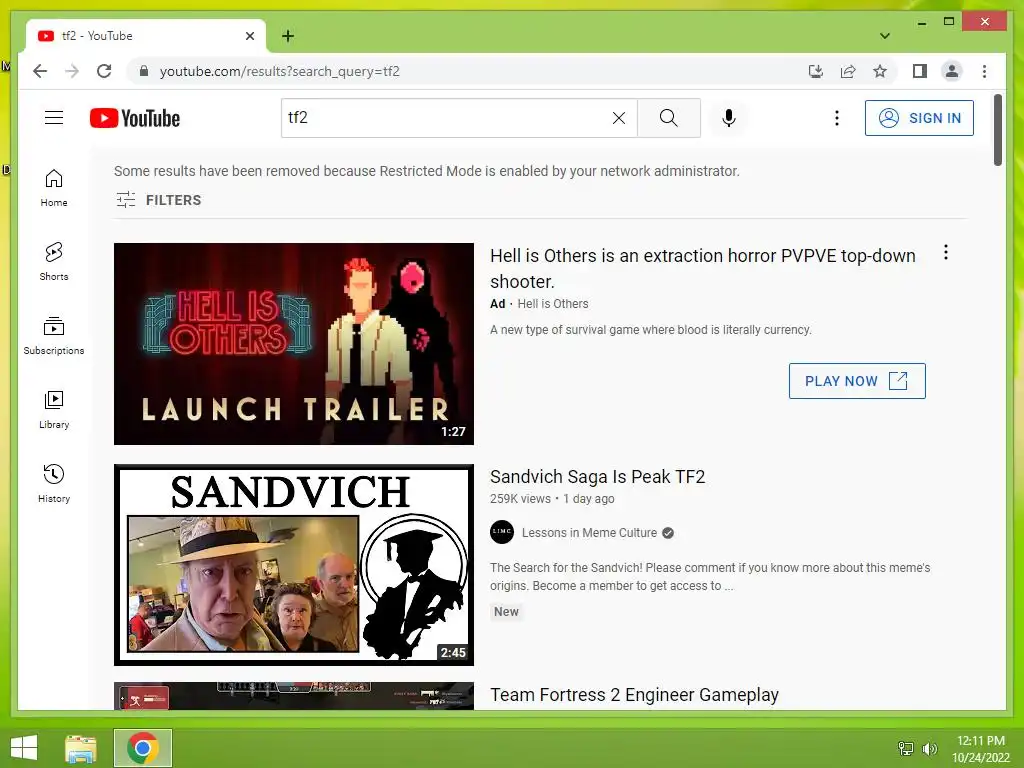Click the 259K views text
The image size is (1024, 768).
point(520,499)
